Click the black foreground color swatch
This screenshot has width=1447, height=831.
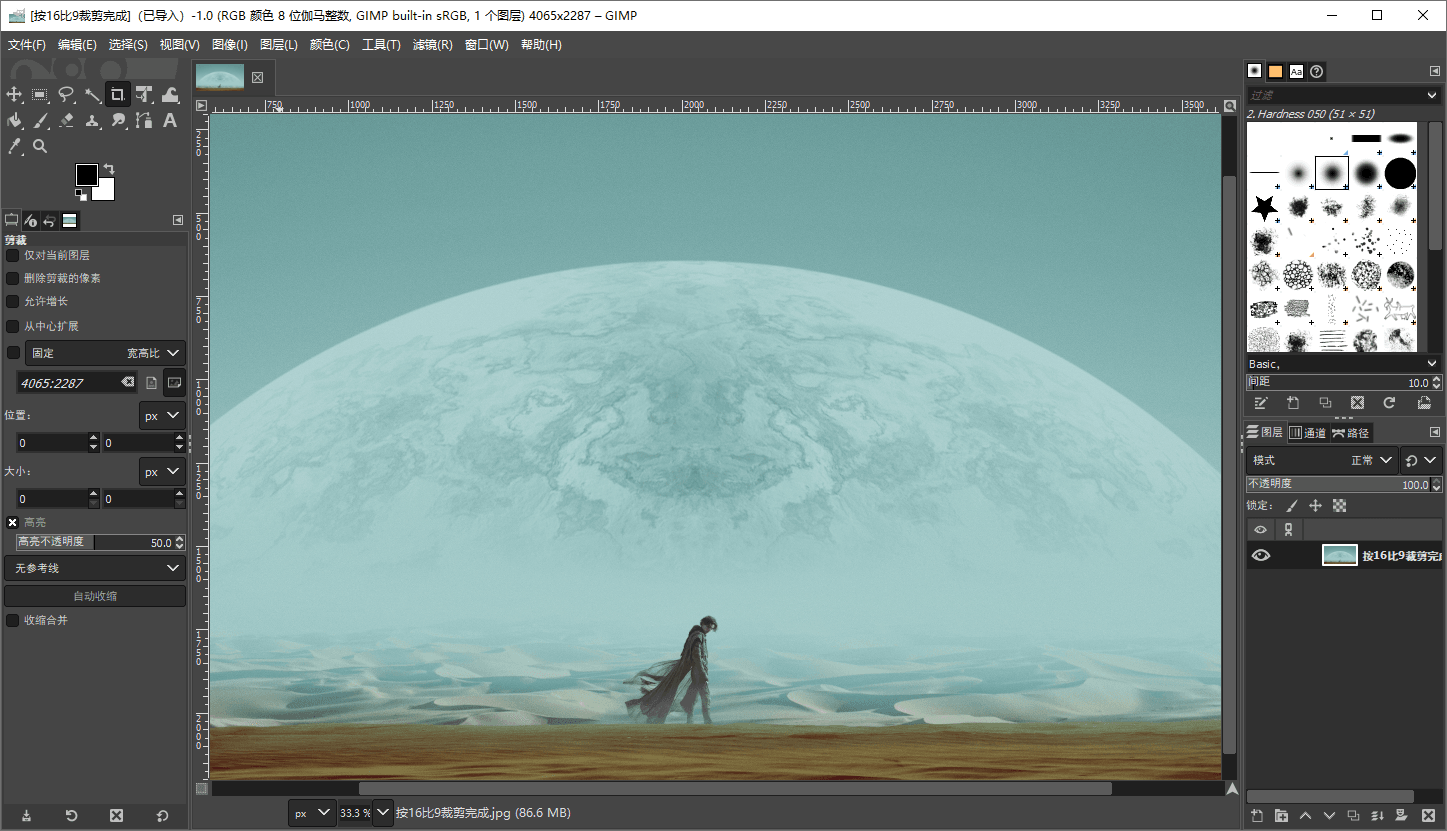point(87,175)
